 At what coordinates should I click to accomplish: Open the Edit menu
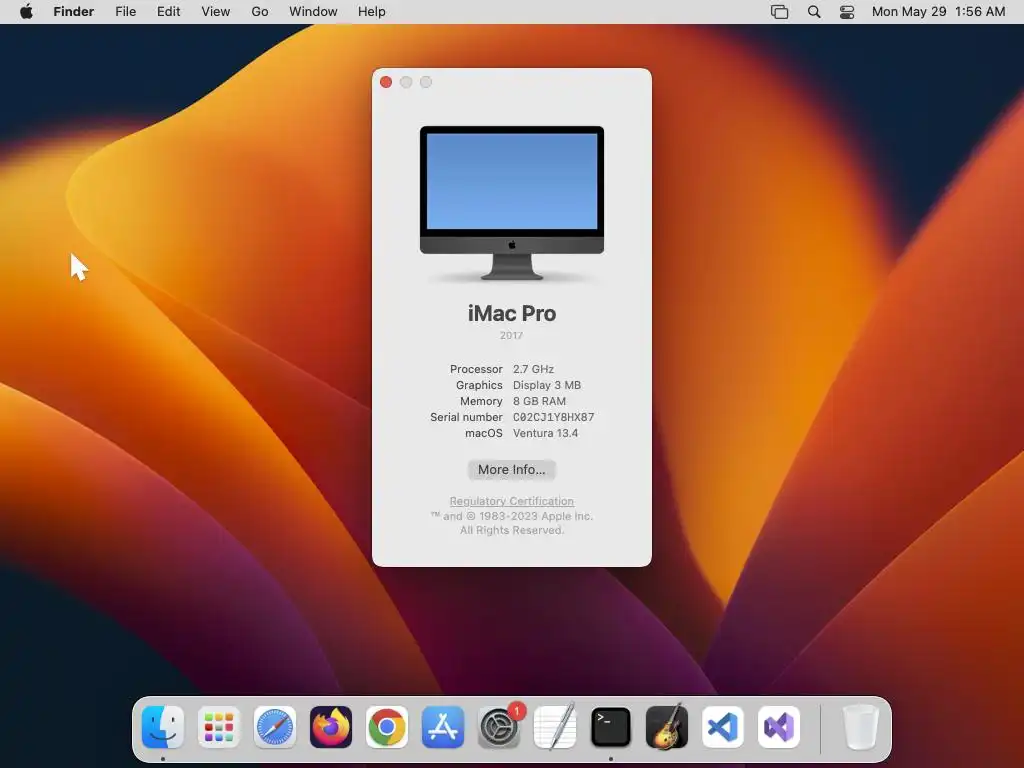tap(168, 12)
